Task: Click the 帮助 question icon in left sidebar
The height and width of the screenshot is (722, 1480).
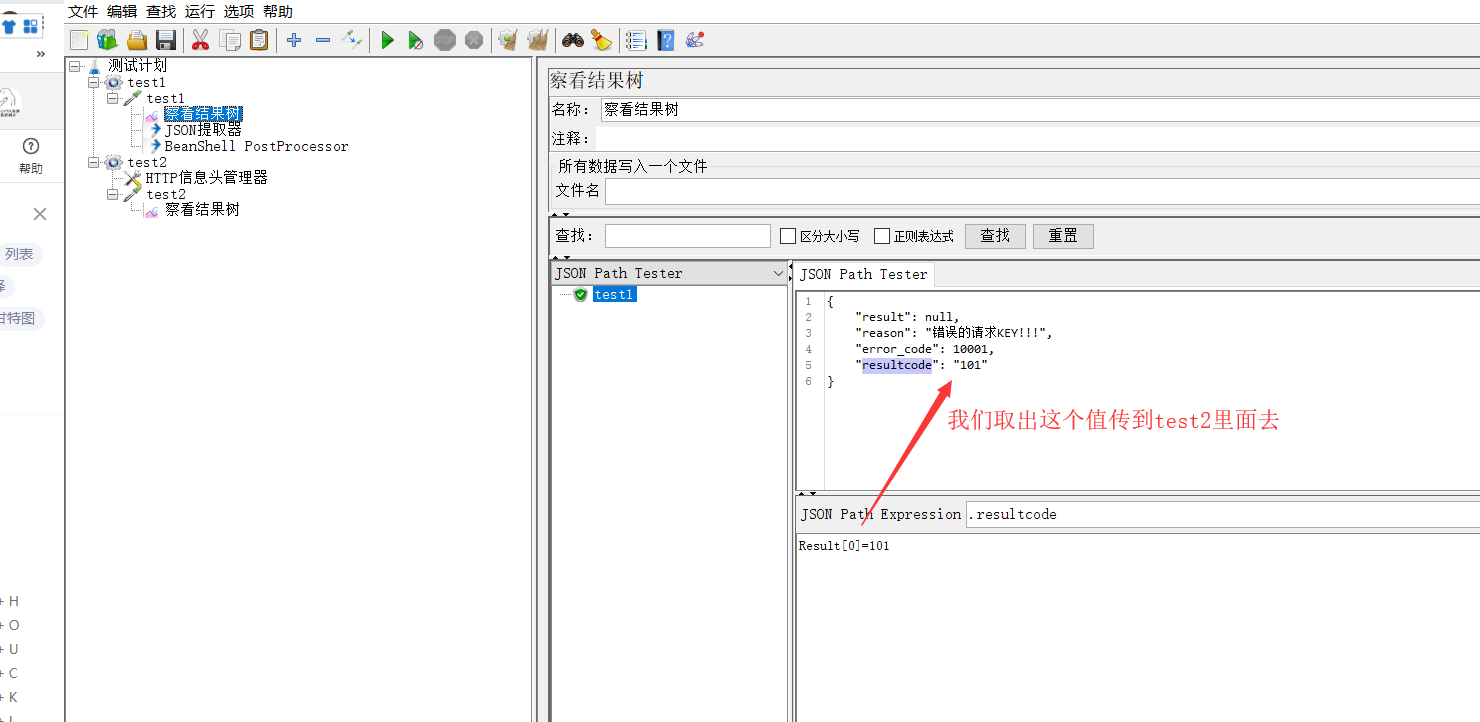Action: (x=30, y=146)
